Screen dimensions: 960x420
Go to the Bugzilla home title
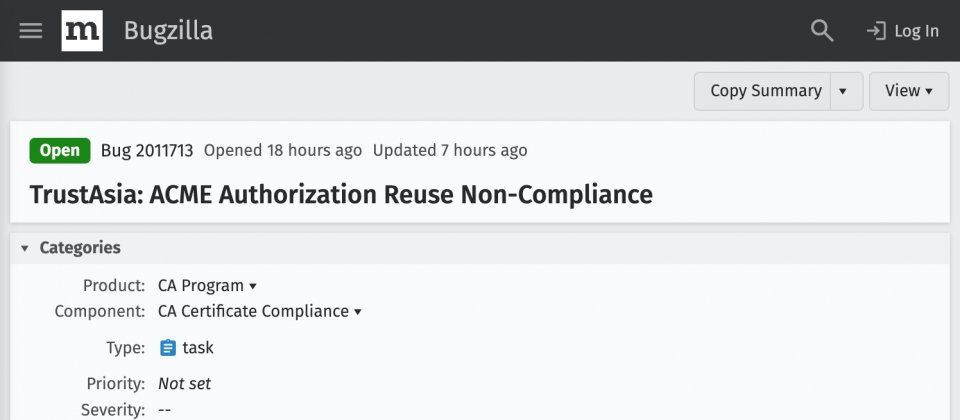(168, 31)
